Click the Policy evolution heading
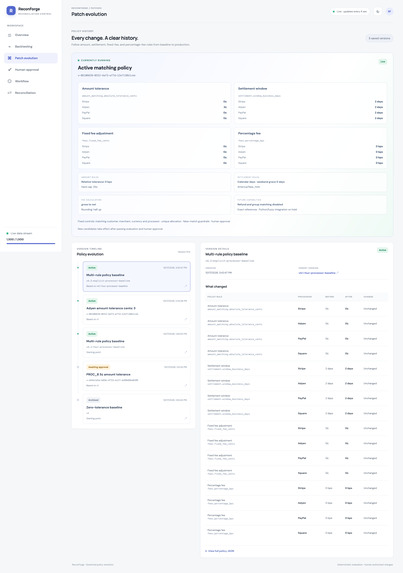 [90, 254]
